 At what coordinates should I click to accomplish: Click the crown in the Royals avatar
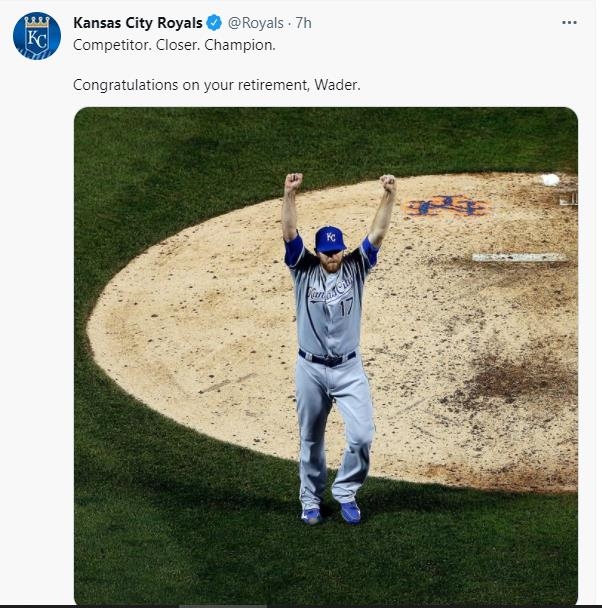pos(37,21)
